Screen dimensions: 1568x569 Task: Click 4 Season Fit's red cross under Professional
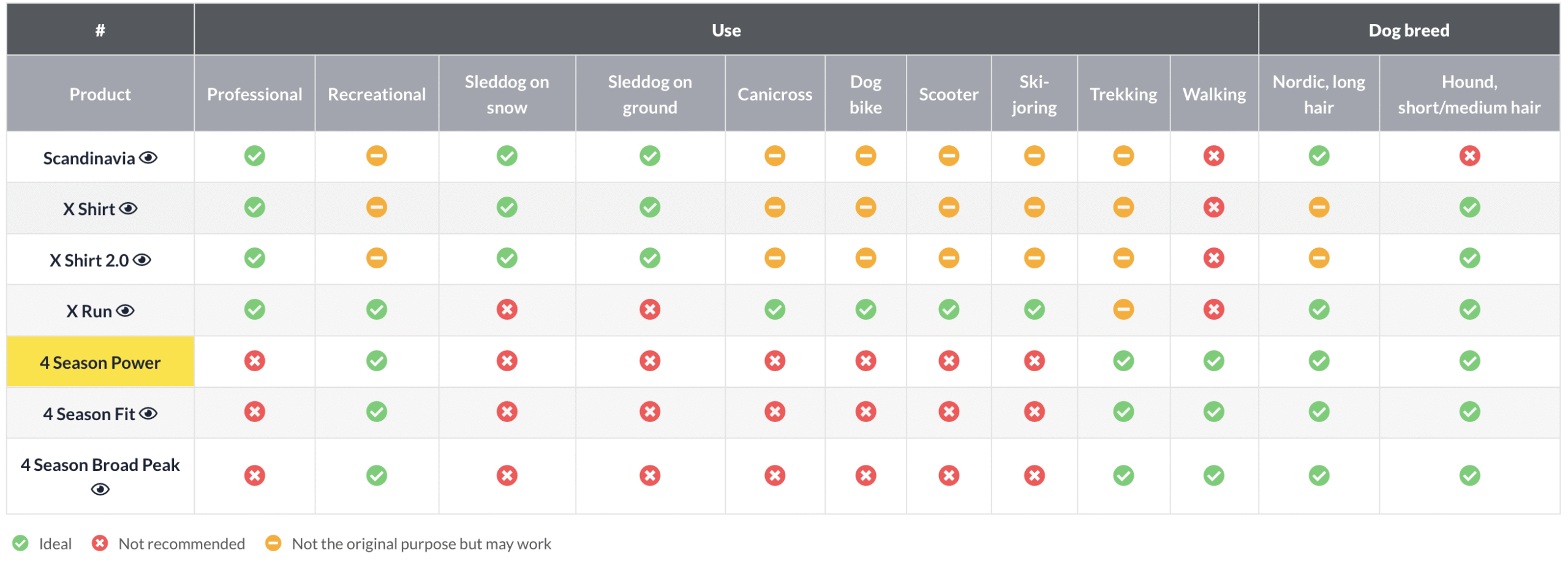(255, 412)
